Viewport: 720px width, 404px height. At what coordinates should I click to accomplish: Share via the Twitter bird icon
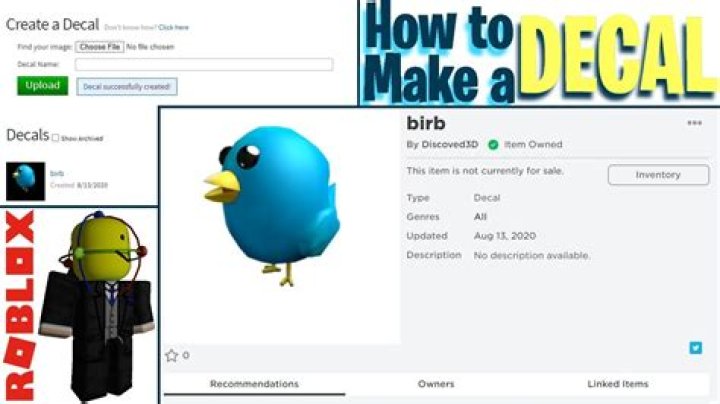tap(696, 347)
